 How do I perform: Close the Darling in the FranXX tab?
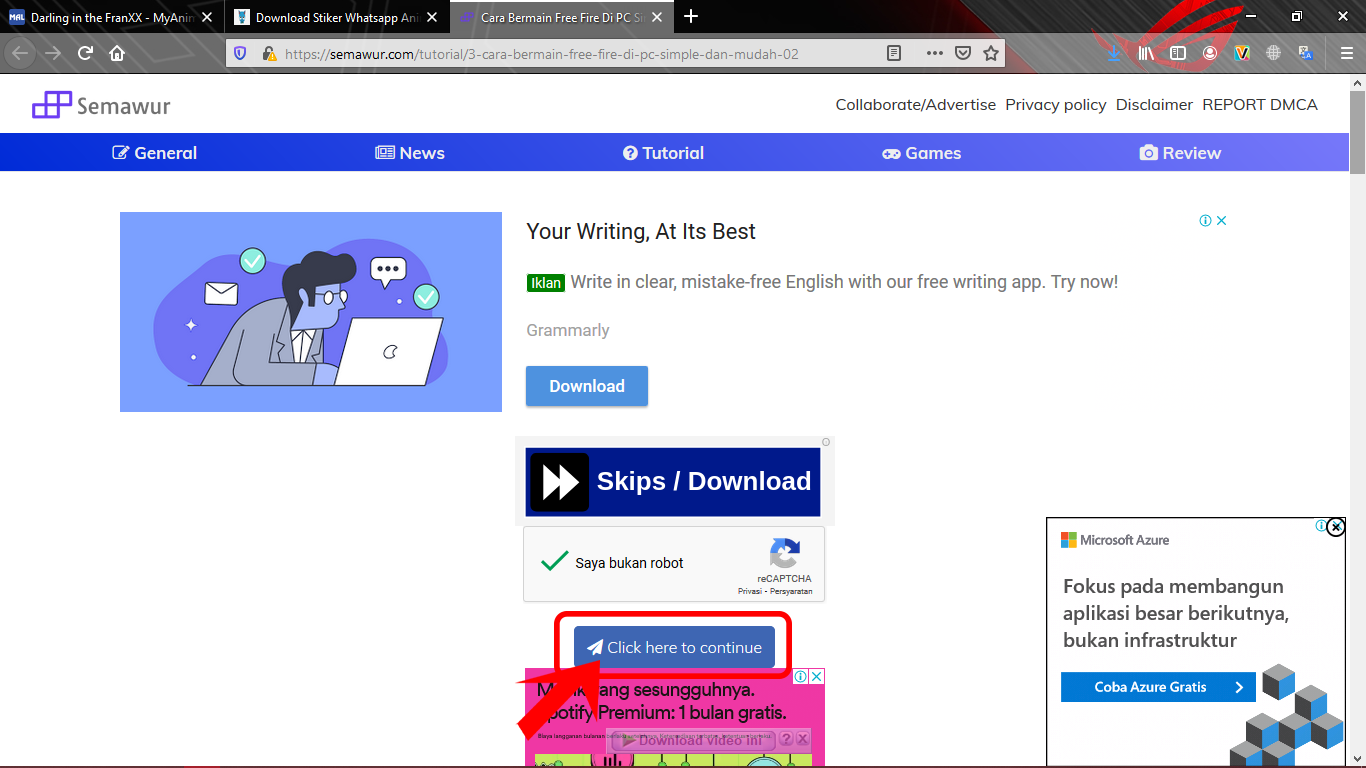(207, 17)
